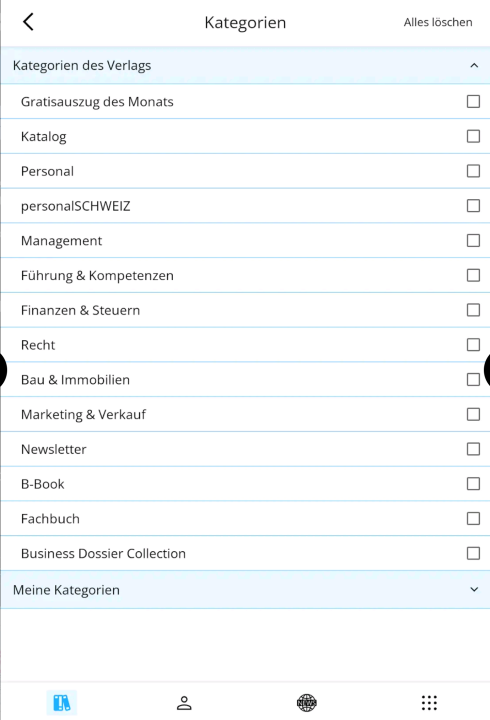Viewport: 490px width, 720px height.
Task: Check the Management category box
Action: 473,241
